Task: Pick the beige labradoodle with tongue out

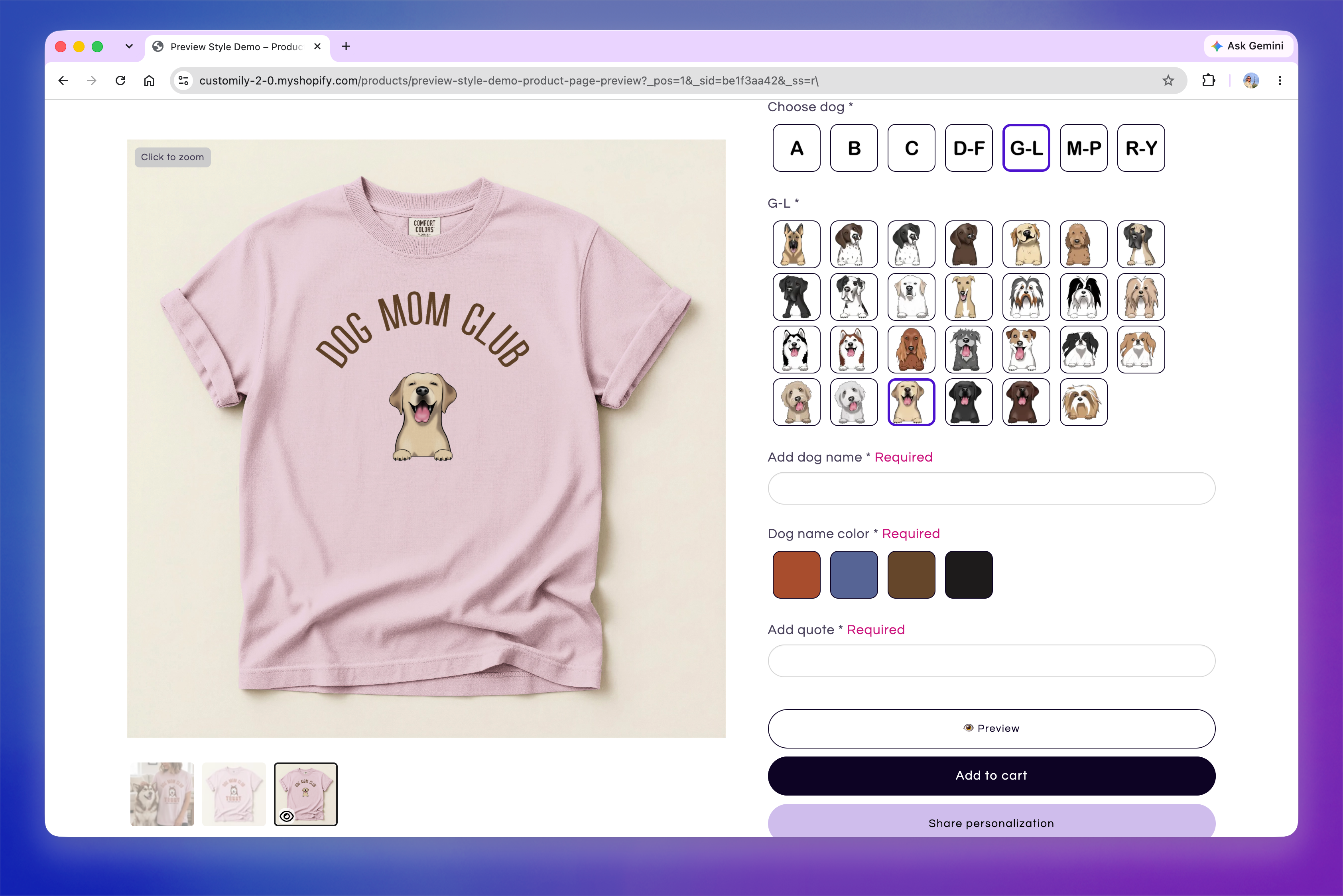Action: tap(796, 402)
